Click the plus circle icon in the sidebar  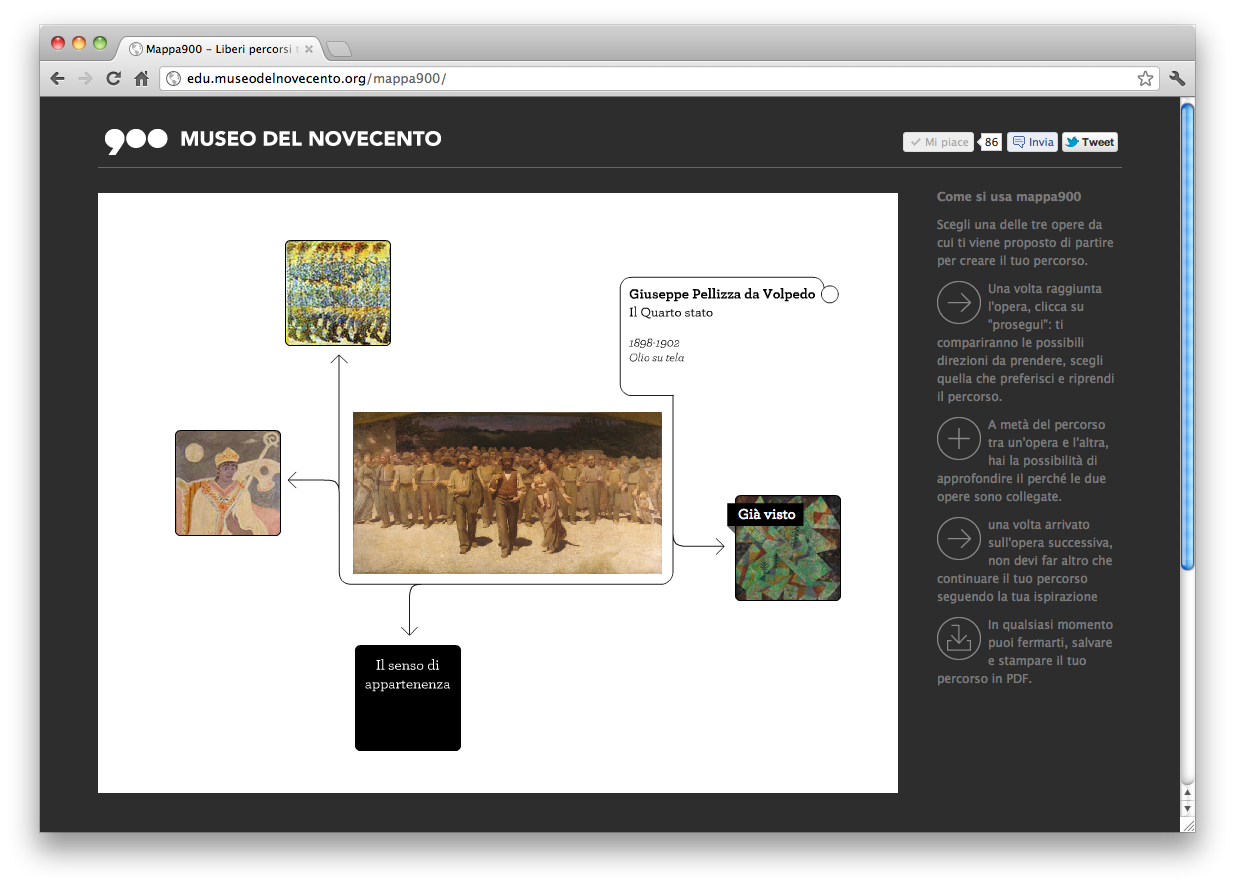point(959,439)
